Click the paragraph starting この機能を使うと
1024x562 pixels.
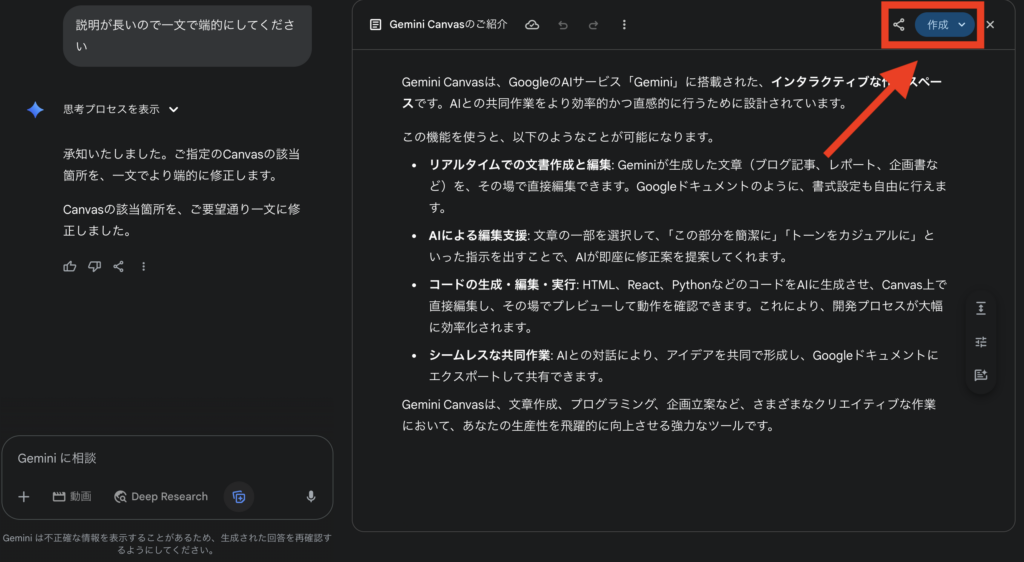[x=559, y=137]
